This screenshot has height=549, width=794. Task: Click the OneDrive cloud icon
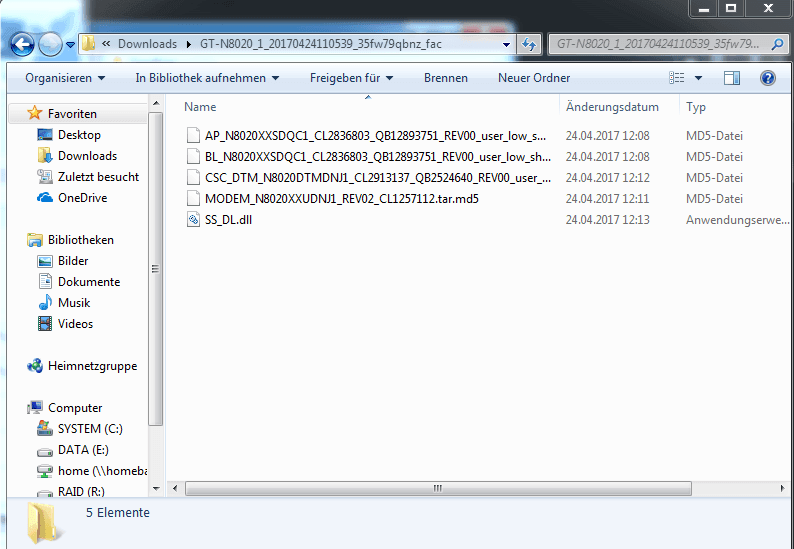[x=45, y=198]
